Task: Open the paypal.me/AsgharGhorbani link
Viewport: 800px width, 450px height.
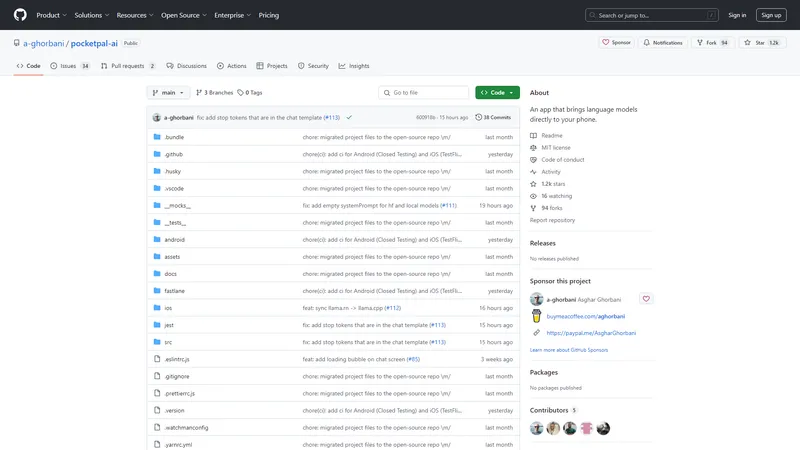Action: click(591, 333)
